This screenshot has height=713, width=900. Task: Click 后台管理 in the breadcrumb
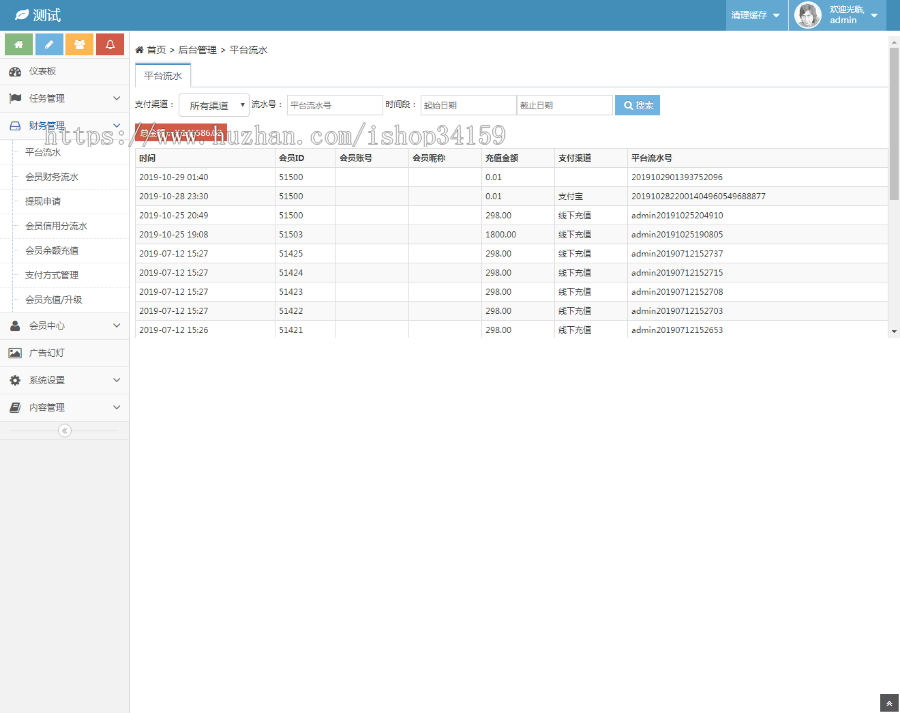click(x=197, y=49)
